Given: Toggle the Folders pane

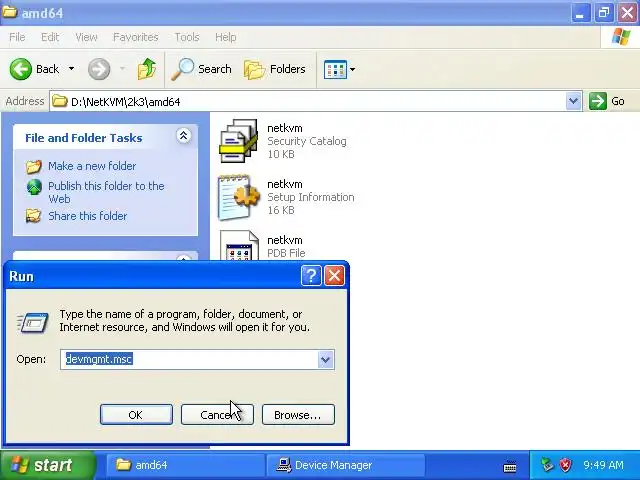Looking at the screenshot, I should coord(275,69).
